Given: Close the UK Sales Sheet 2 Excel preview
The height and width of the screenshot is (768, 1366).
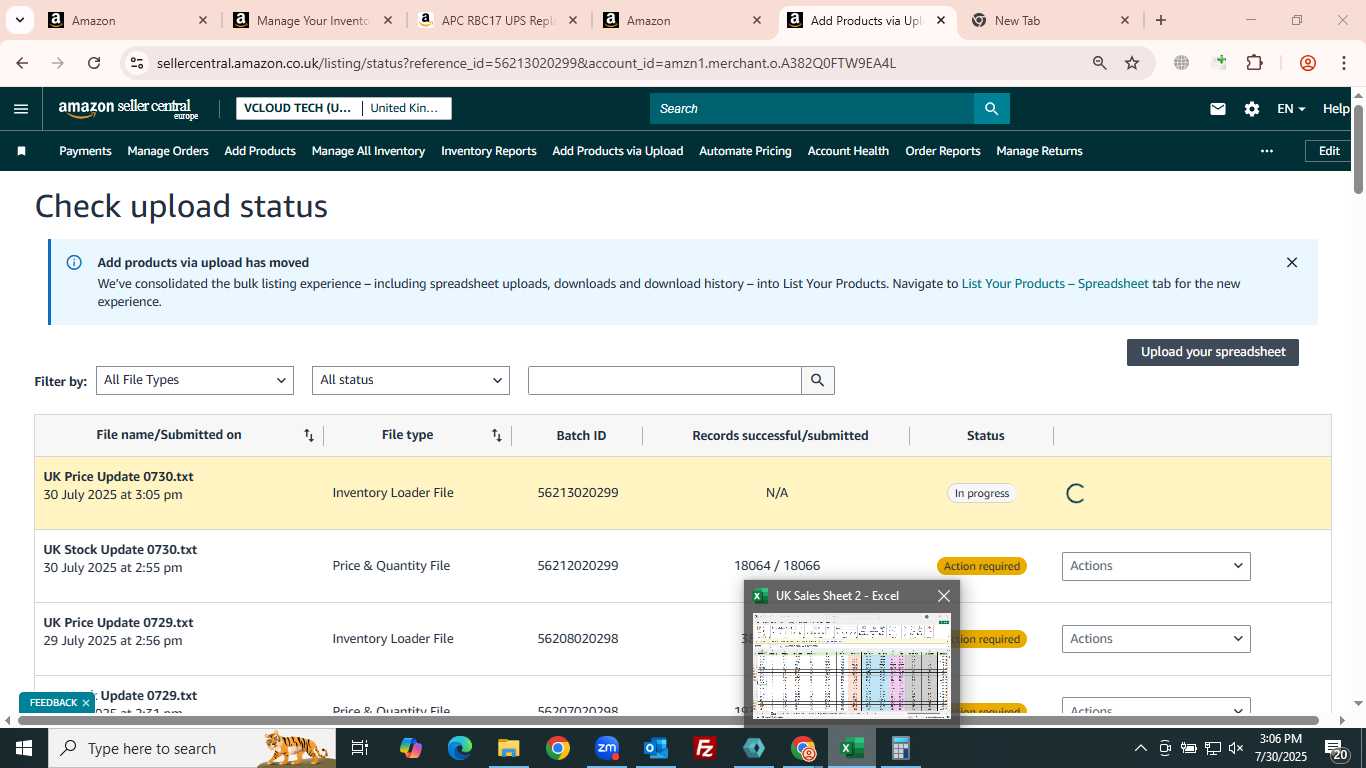Looking at the screenshot, I should (x=943, y=596).
